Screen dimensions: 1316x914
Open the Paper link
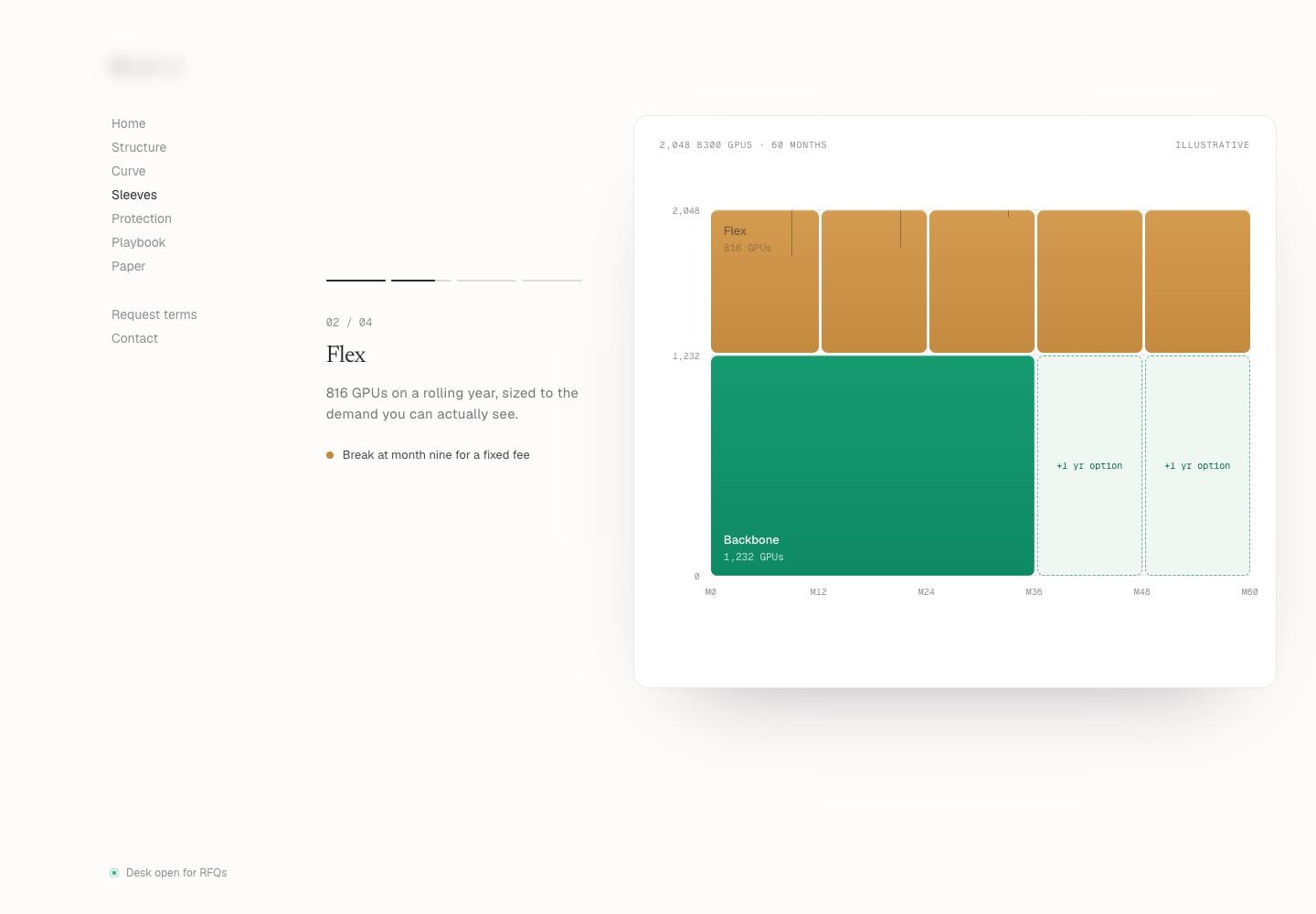pos(129,266)
